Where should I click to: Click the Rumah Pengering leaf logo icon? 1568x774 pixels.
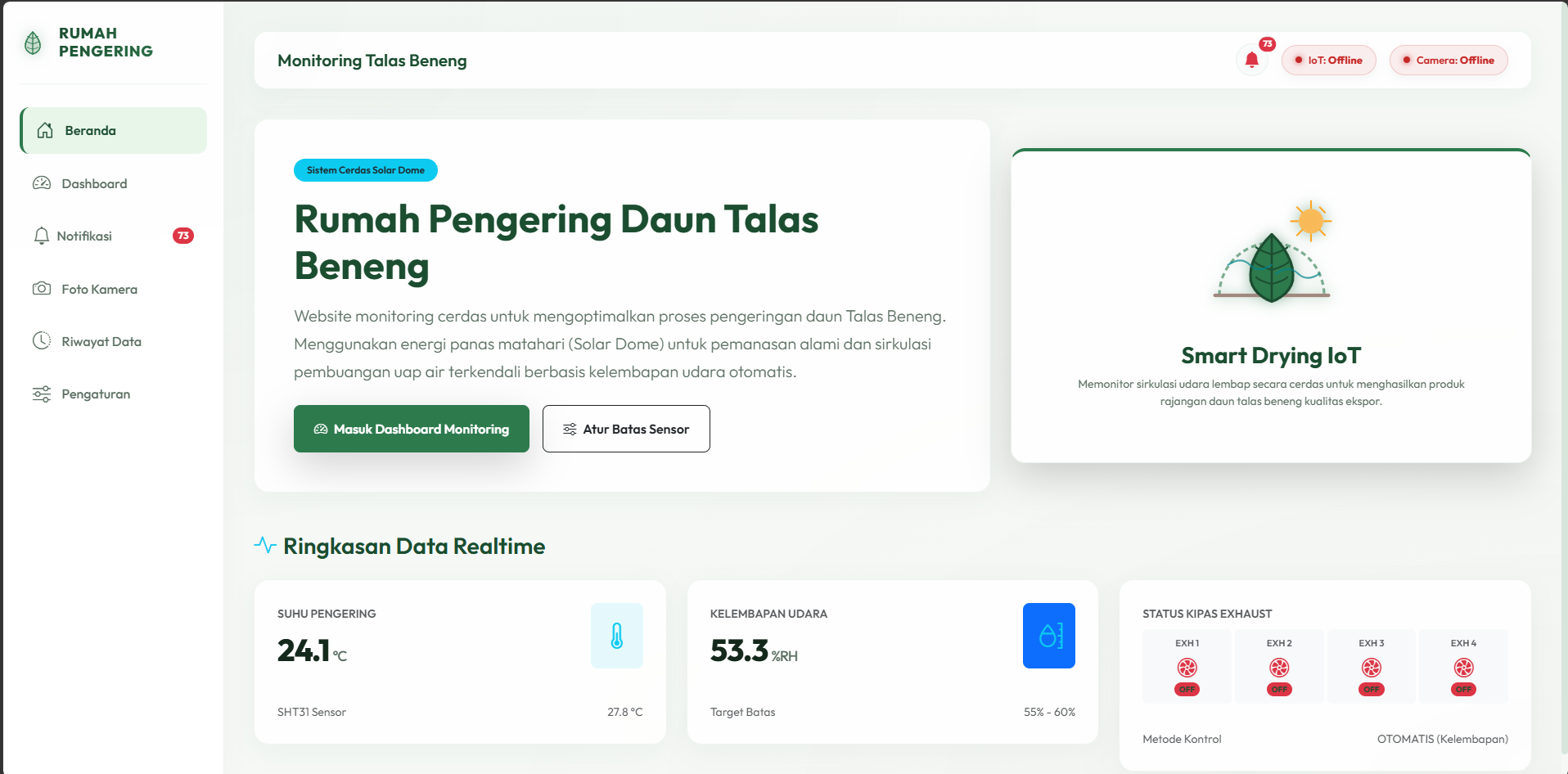tap(33, 43)
